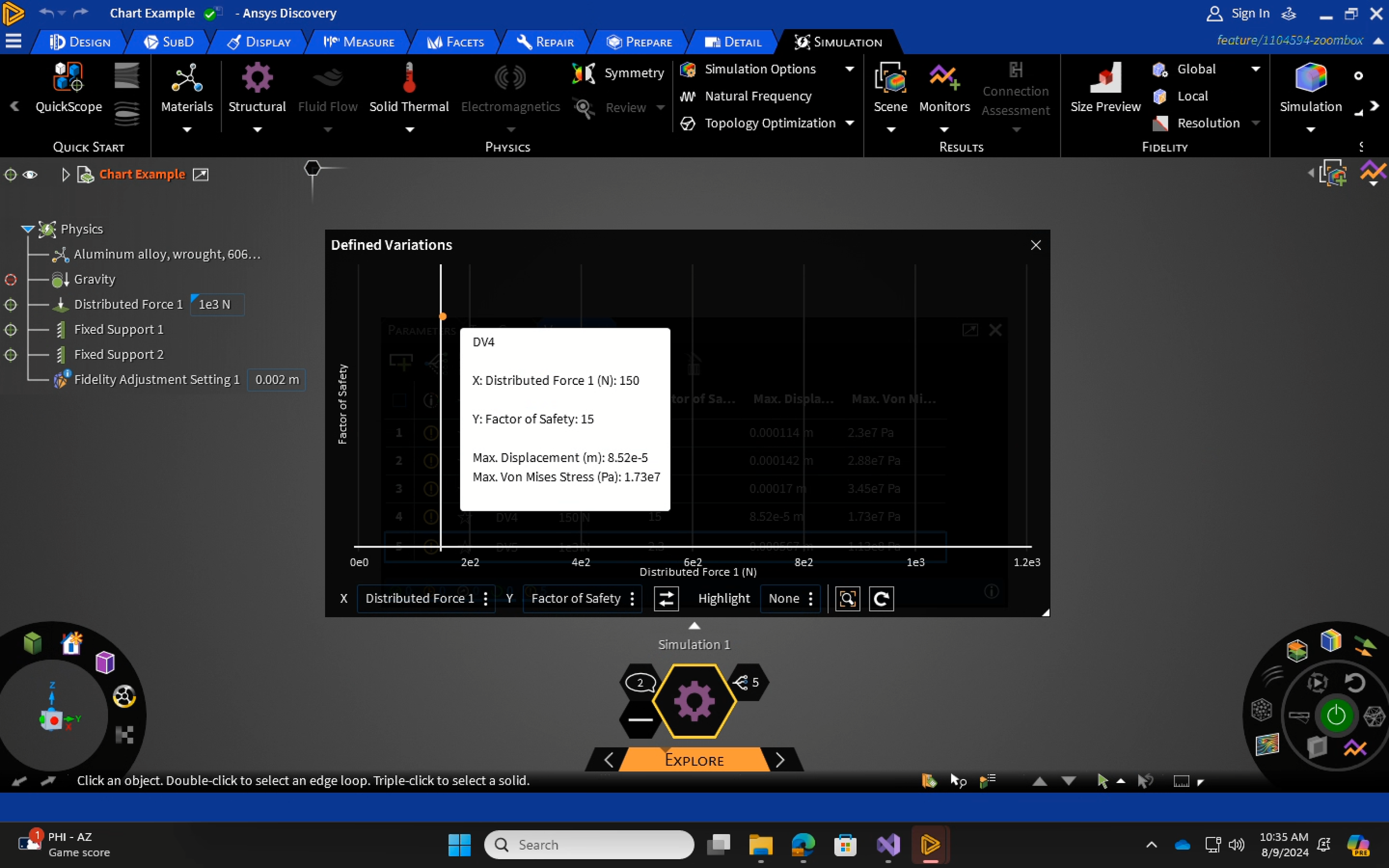1389x868 pixels.
Task: Select the Solid Thermal physics icon
Action: (x=409, y=78)
